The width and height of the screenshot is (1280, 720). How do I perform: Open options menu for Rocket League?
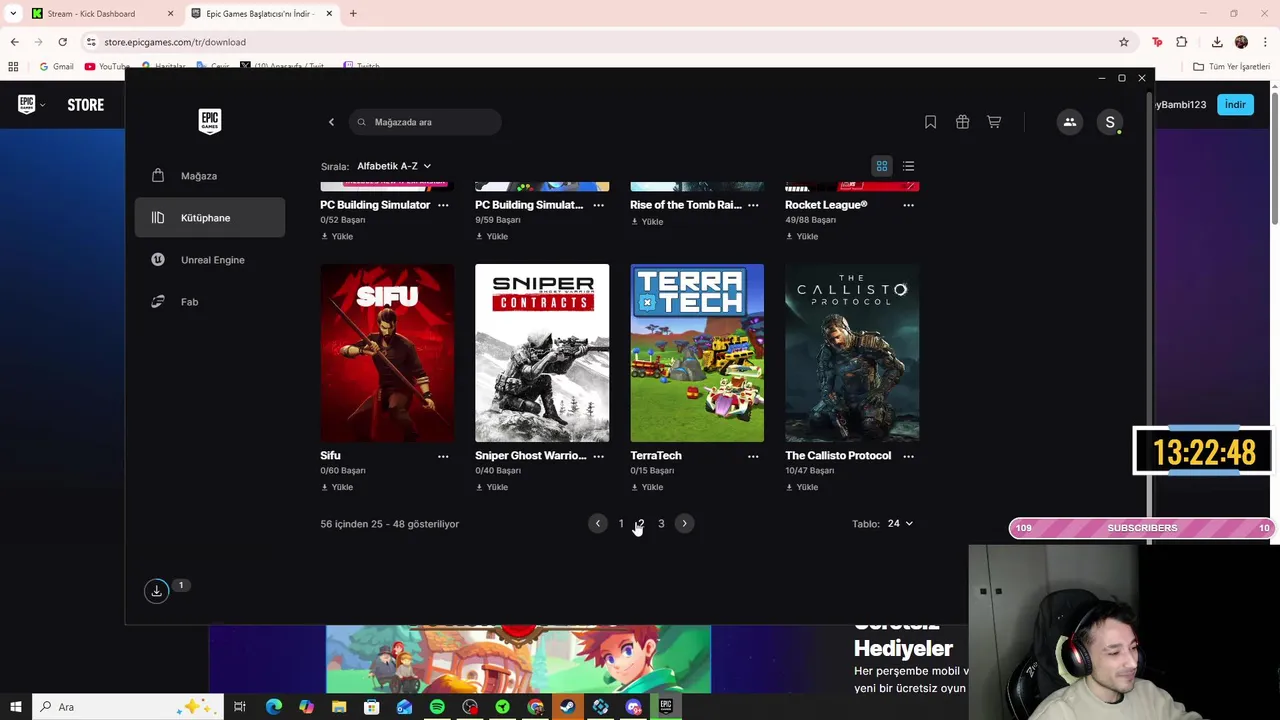[908, 205]
